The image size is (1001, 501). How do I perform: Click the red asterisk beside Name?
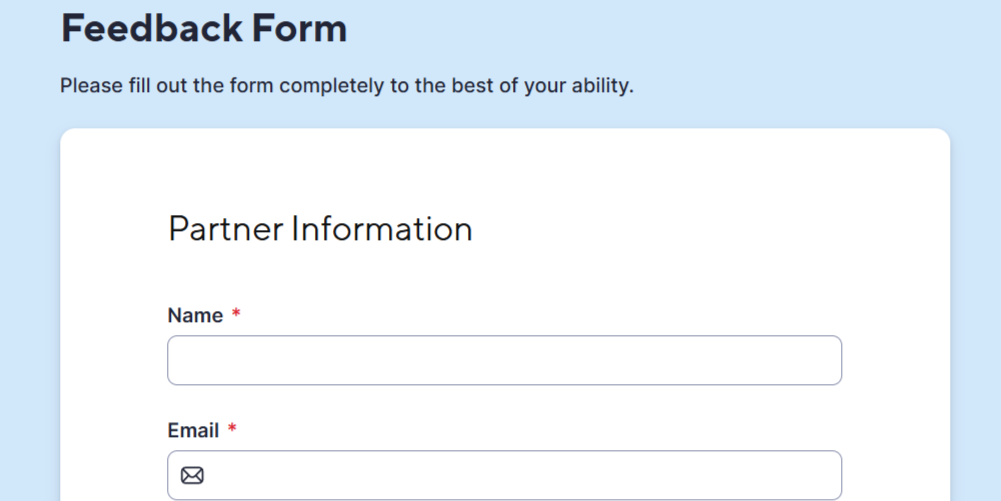(236, 315)
